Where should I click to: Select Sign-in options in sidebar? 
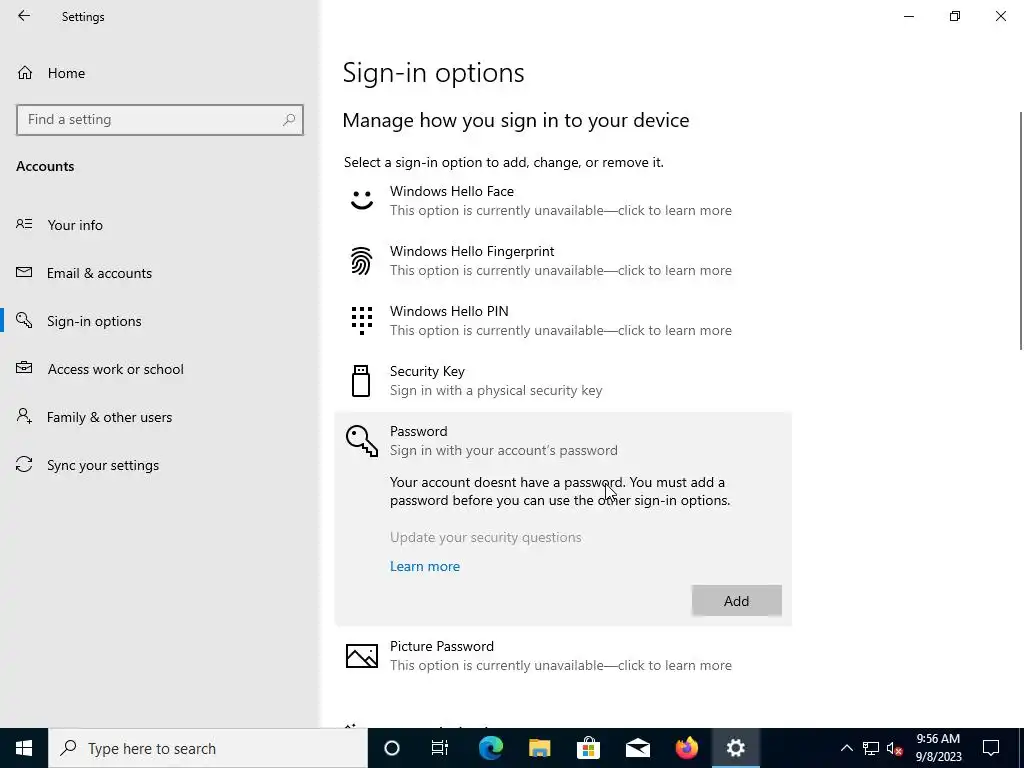pyautogui.click(x=160, y=321)
